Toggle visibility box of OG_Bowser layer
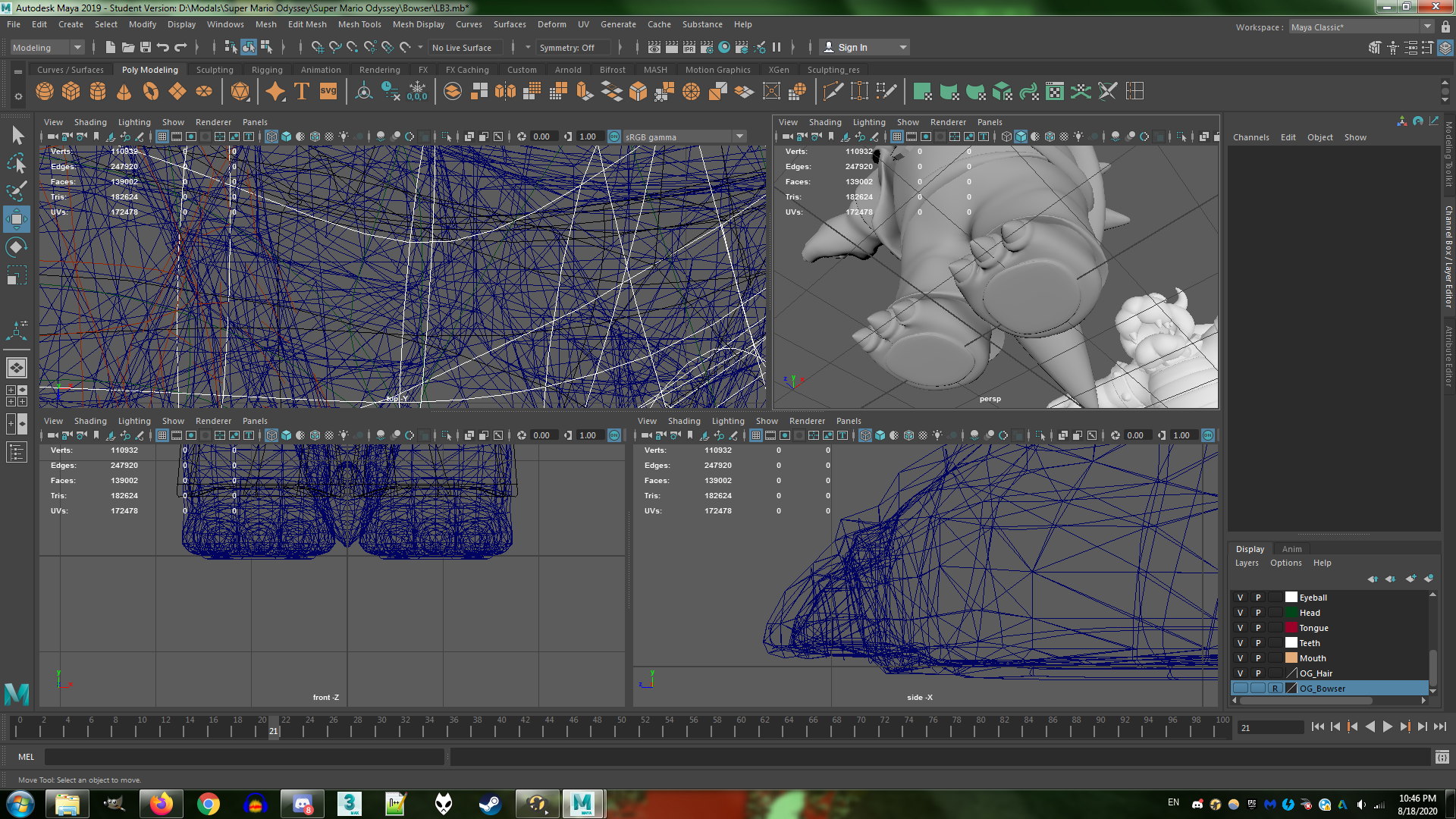 1241,689
